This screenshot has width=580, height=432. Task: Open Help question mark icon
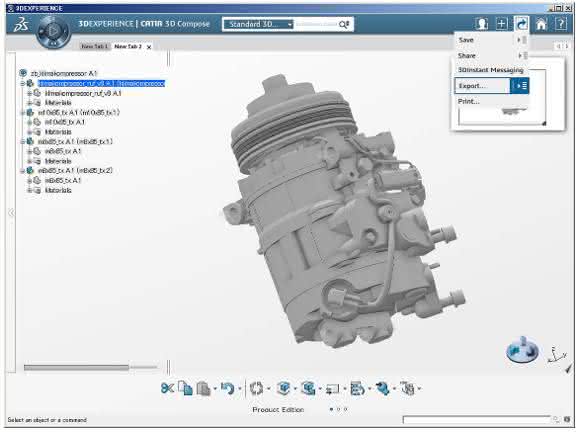561,24
